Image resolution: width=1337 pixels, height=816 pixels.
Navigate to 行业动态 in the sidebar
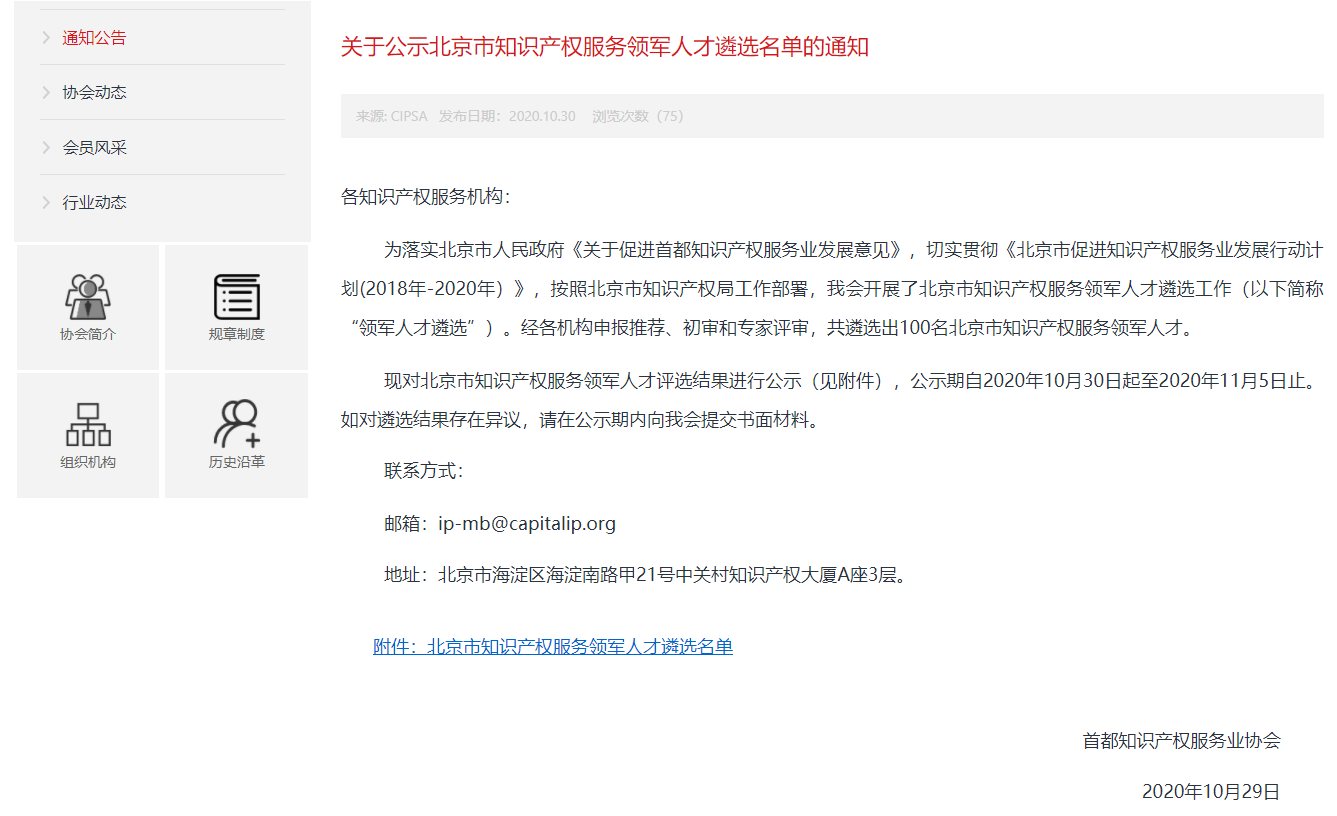click(x=95, y=203)
